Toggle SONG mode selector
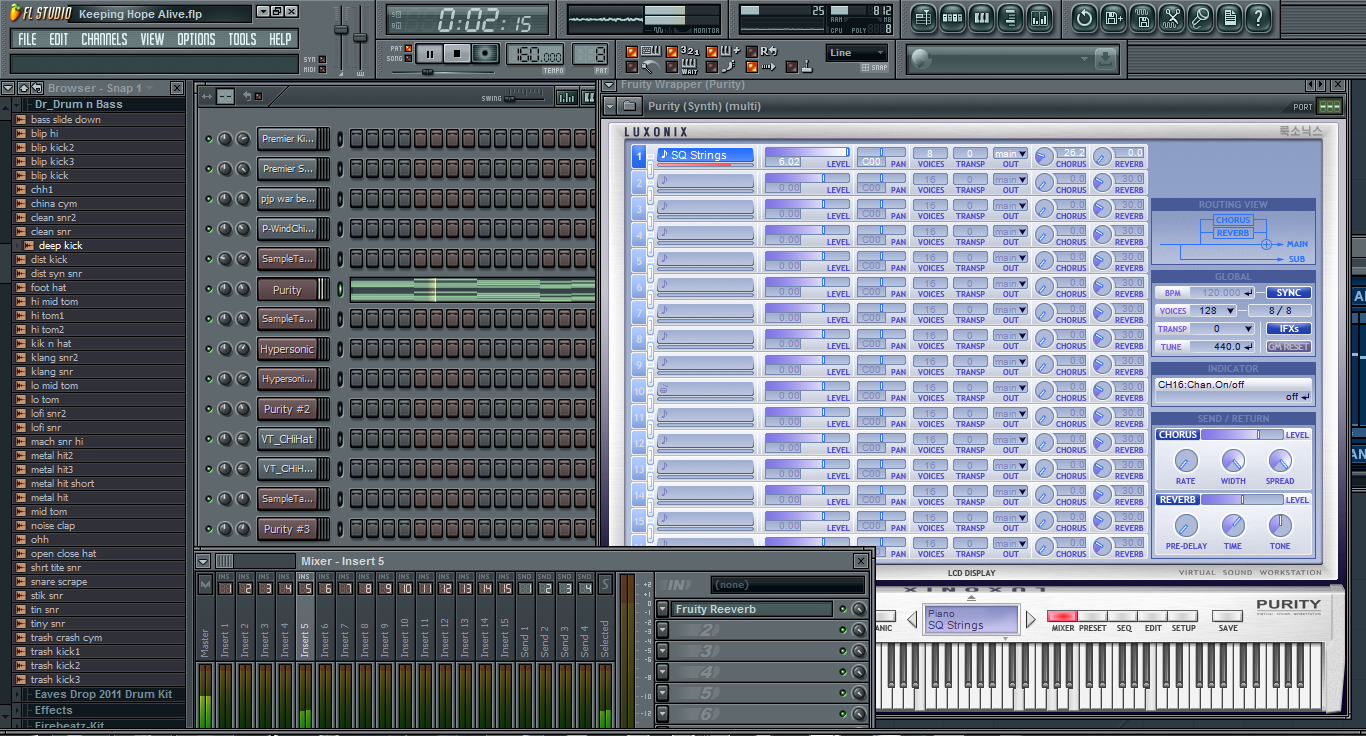Viewport: 1366px width, 736px height. tap(408, 59)
